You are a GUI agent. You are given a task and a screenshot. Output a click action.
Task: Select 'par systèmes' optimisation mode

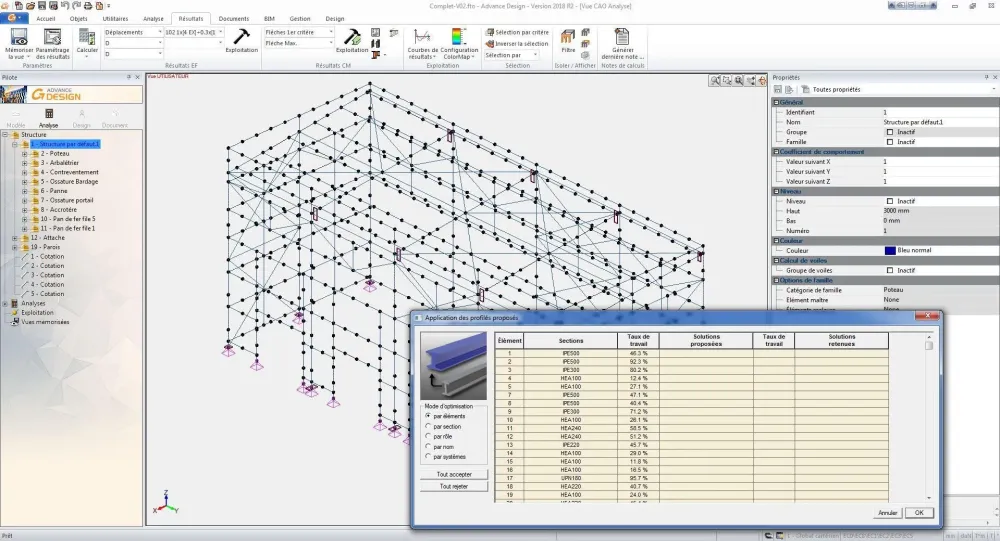[428, 457]
